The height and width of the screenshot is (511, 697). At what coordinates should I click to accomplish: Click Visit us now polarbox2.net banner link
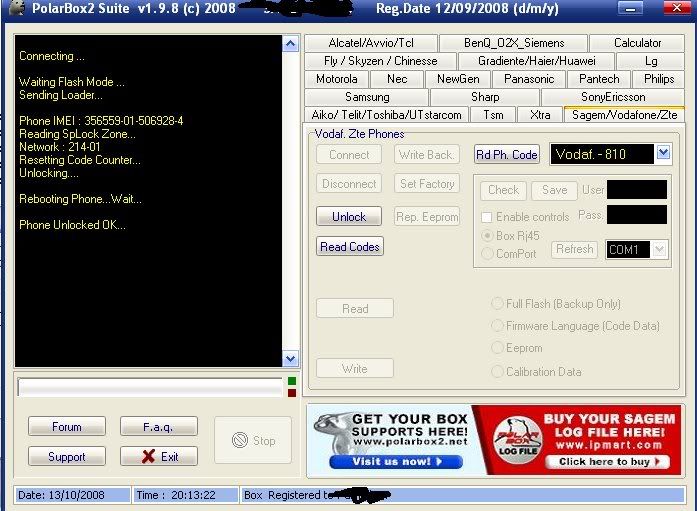(x=396, y=462)
